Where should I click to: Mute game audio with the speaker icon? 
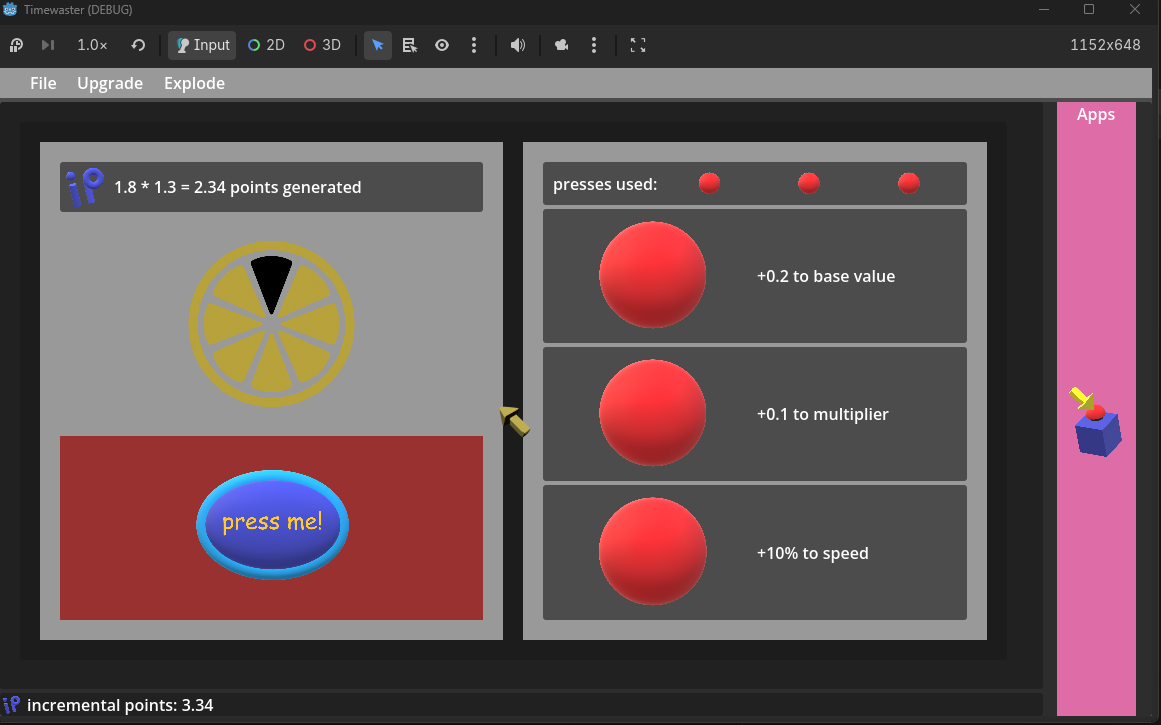518,45
